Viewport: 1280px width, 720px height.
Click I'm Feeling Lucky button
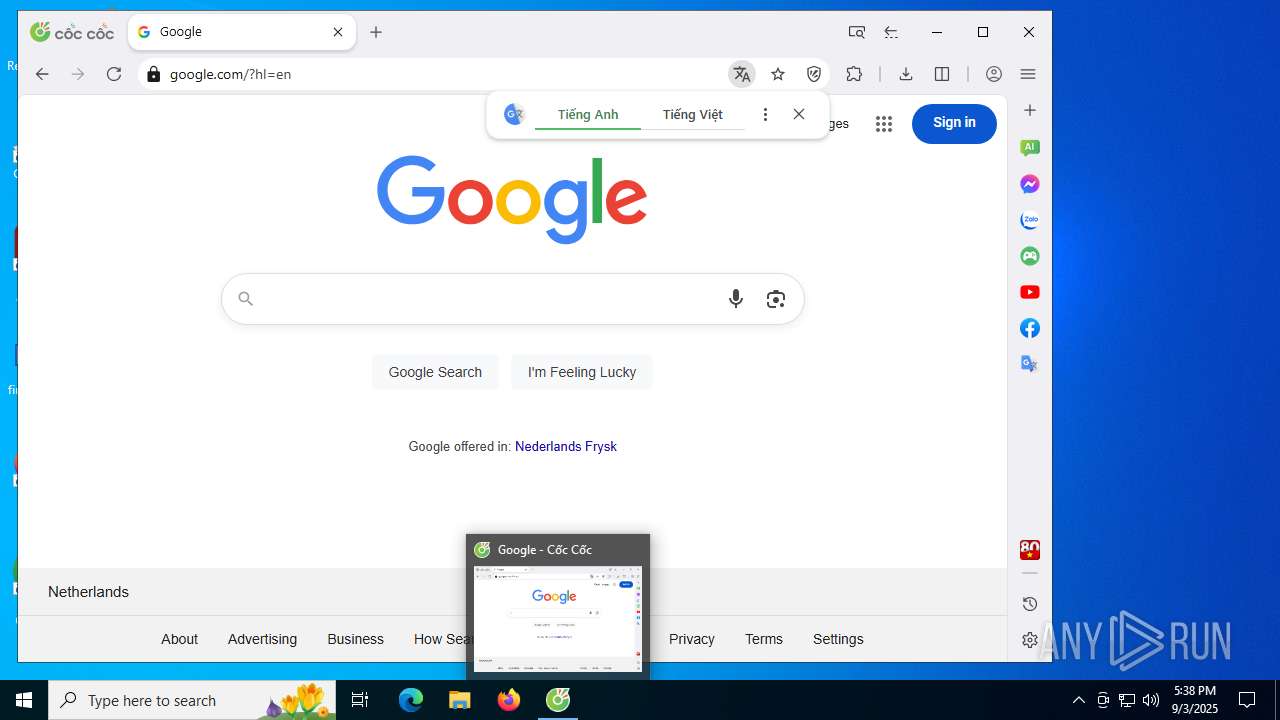point(582,372)
